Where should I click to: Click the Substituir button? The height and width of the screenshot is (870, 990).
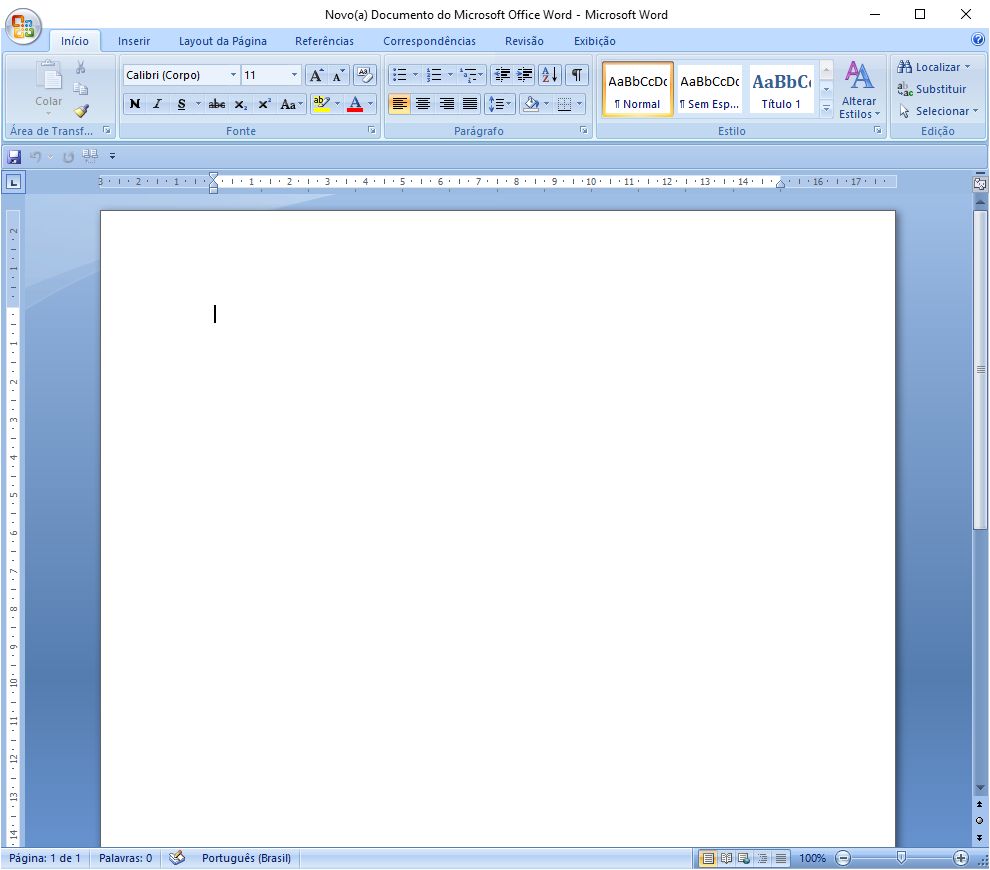[932, 89]
